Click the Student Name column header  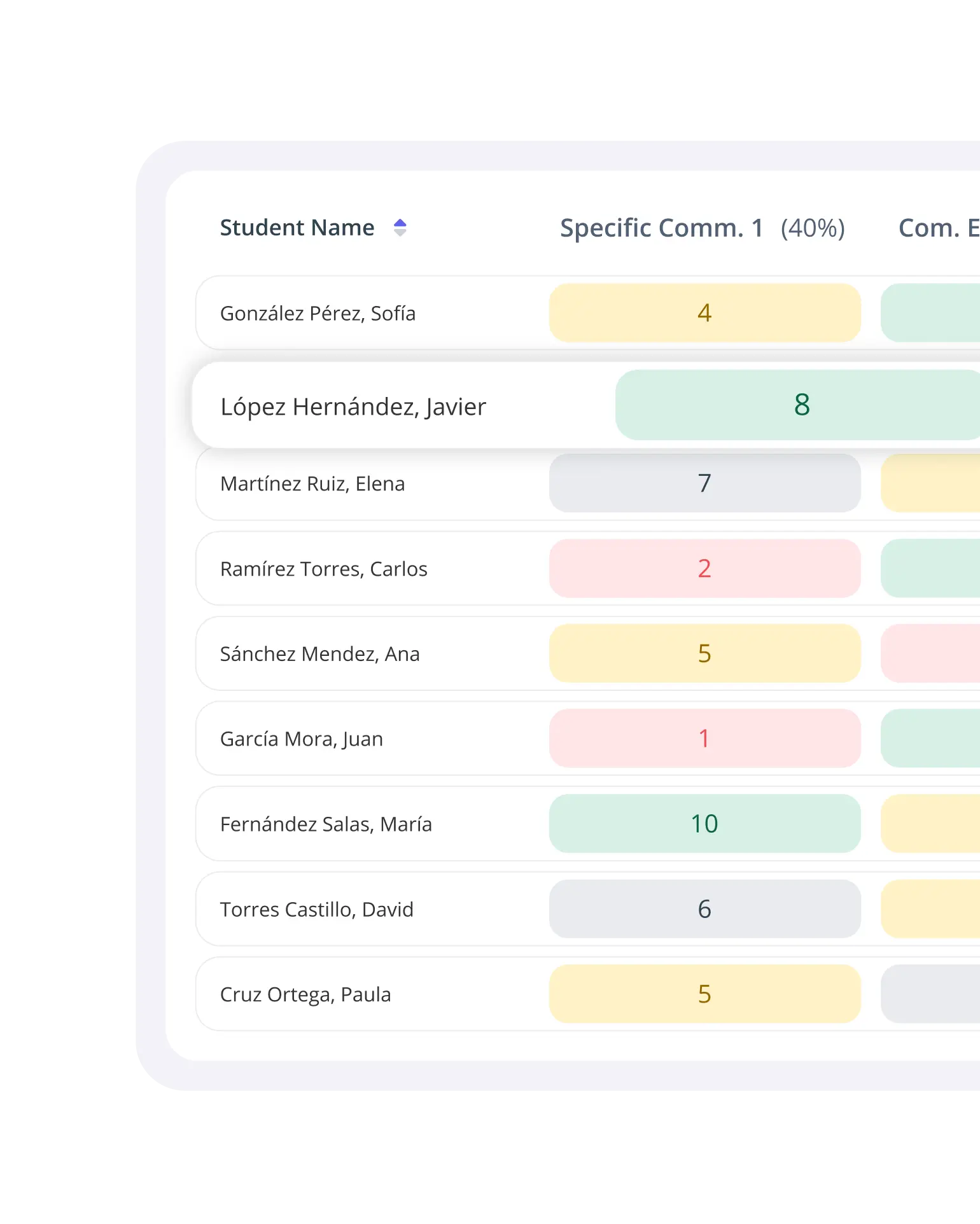[x=297, y=228]
